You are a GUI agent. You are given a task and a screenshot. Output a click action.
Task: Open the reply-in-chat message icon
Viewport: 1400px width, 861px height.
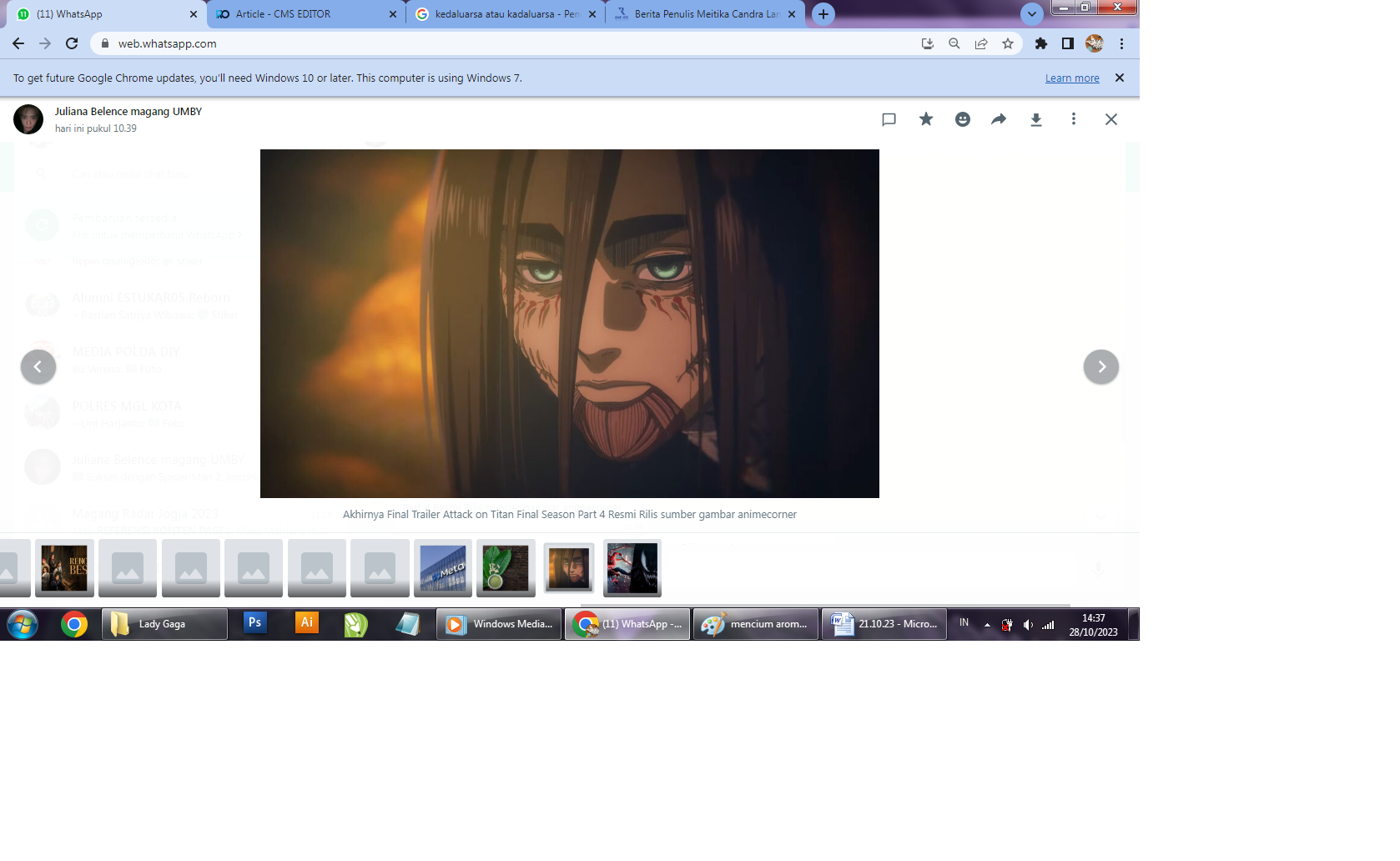point(889,119)
